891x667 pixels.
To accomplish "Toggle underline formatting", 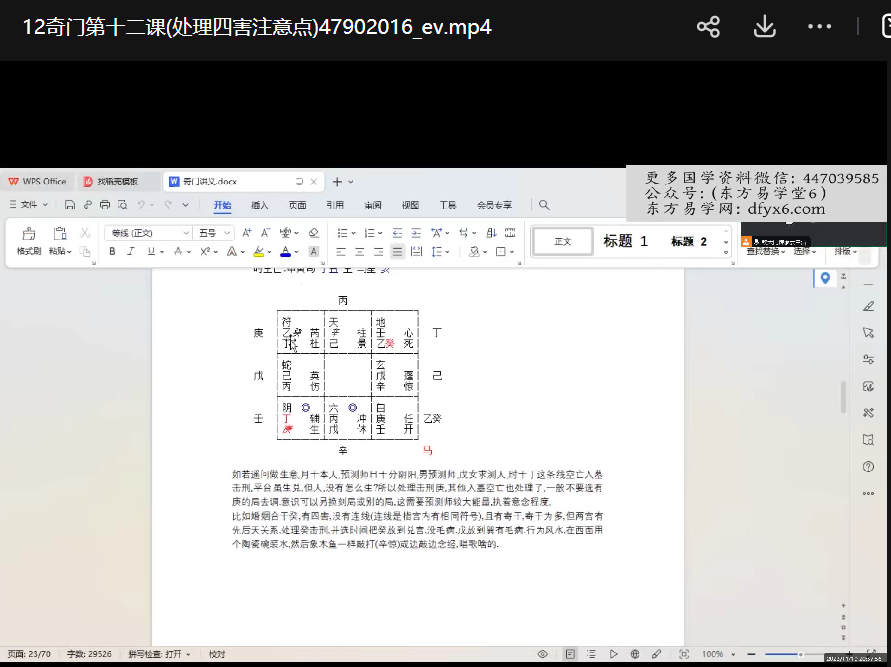I will click(x=151, y=252).
